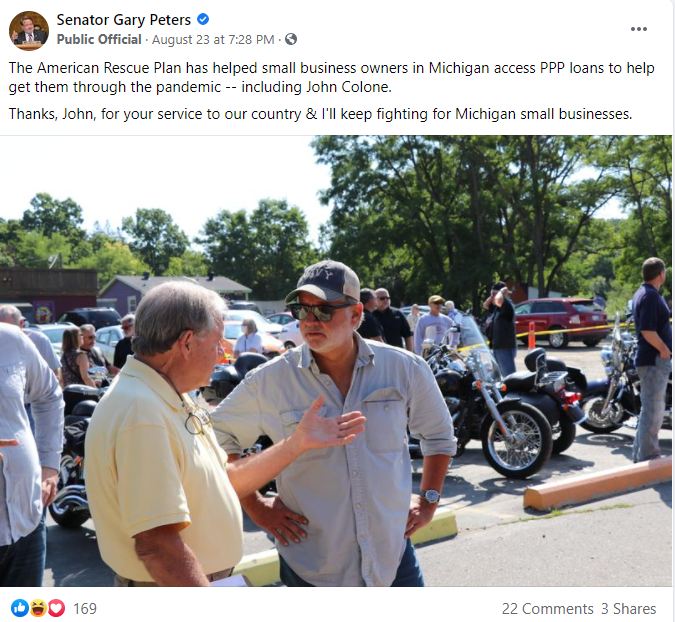Click the laughing haha reaction icon

[x=38, y=608]
